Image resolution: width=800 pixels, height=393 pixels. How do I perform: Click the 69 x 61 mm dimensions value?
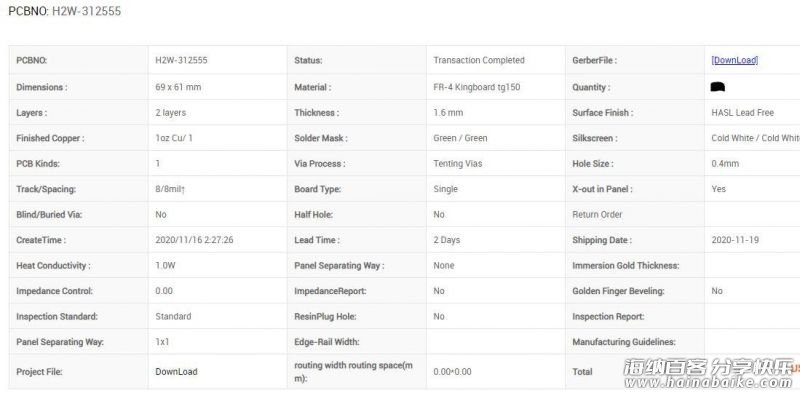(x=179, y=87)
